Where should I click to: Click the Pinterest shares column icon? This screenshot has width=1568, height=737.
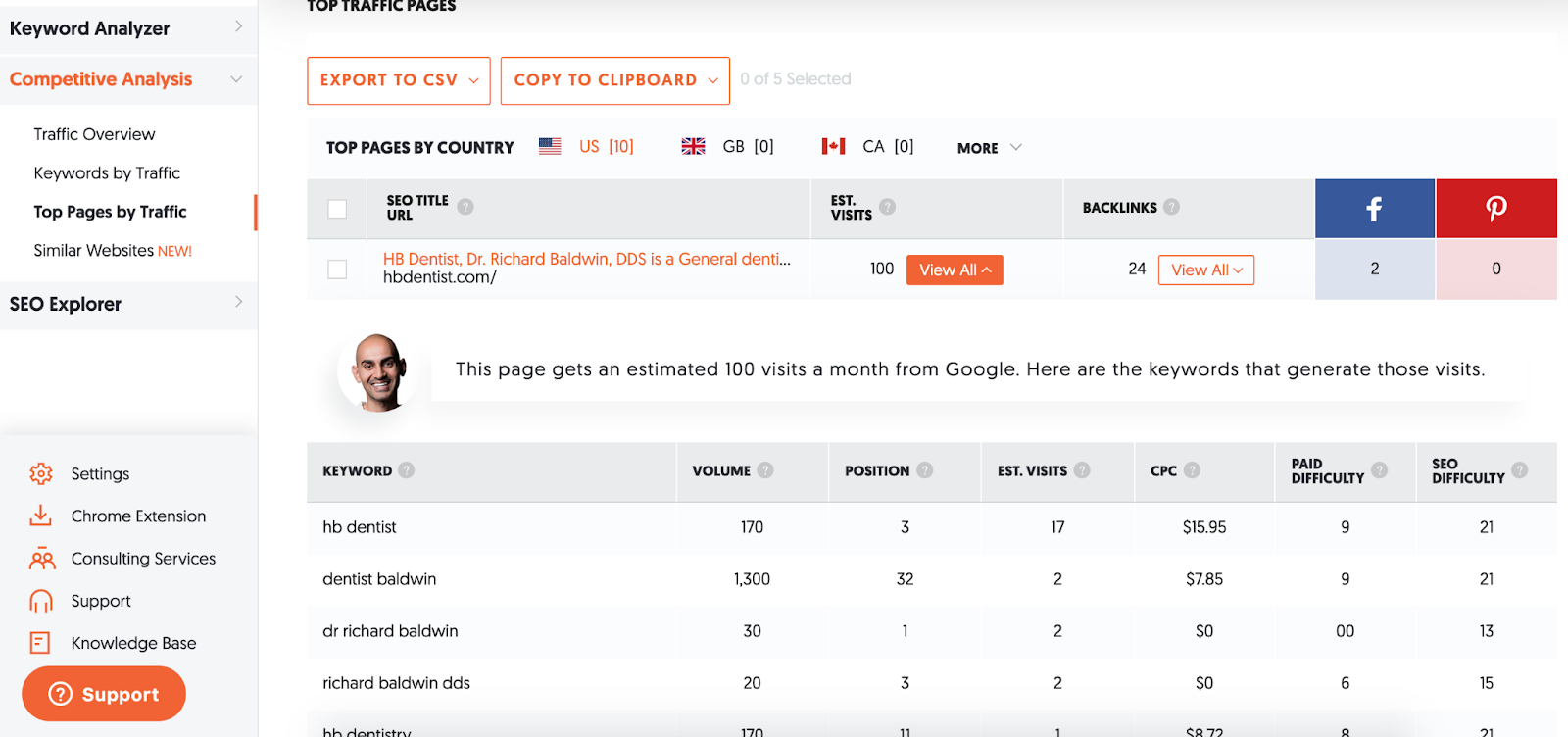coord(1495,208)
